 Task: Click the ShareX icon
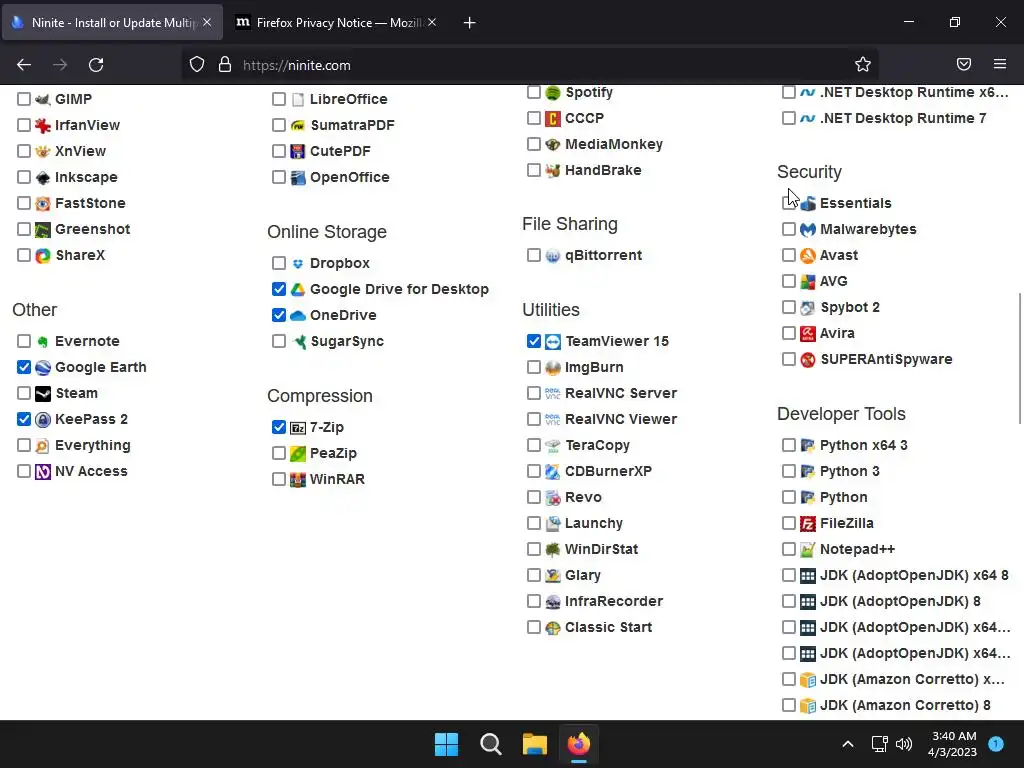pyautogui.click(x=43, y=255)
